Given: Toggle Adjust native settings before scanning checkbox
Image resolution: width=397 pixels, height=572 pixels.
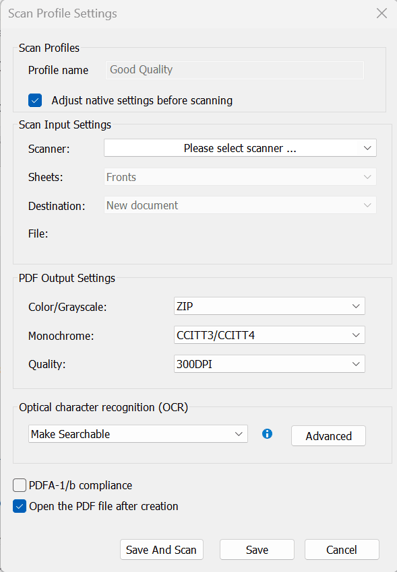Looking at the screenshot, I should [35, 100].
